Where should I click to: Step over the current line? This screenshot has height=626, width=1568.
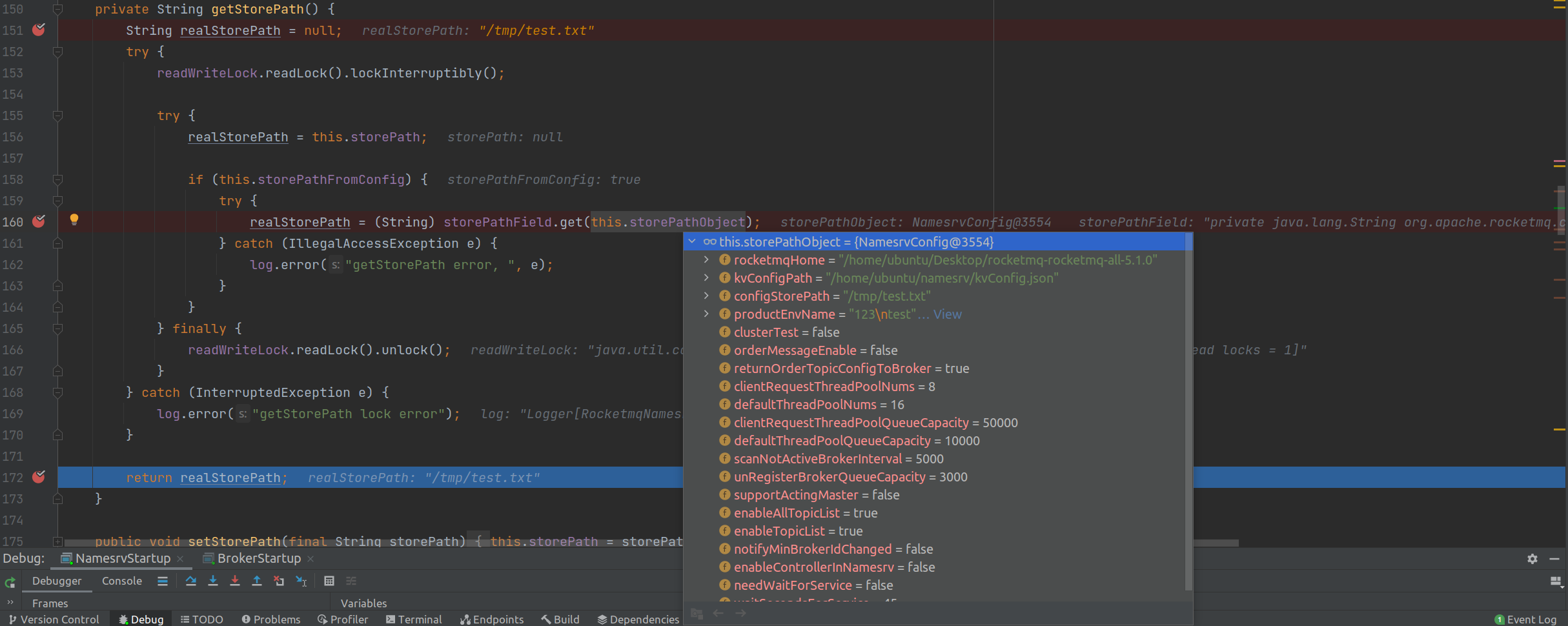coord(191,581)
